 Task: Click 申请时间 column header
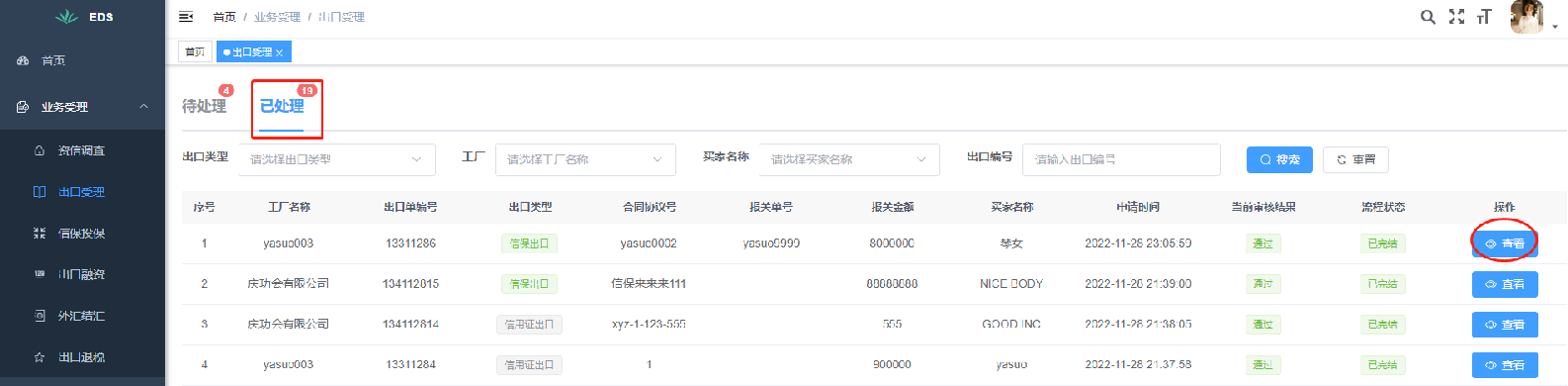coord(1138,207)
